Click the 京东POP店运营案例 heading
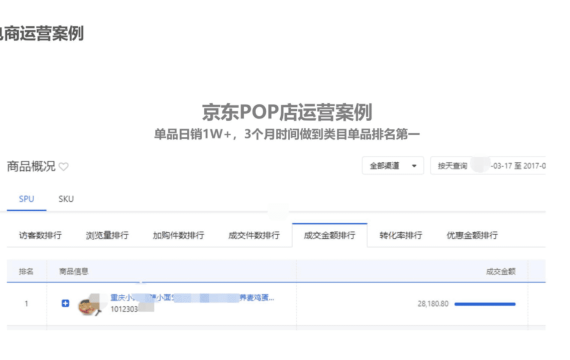The image size is (570, 360). click(x=287, y=112)
